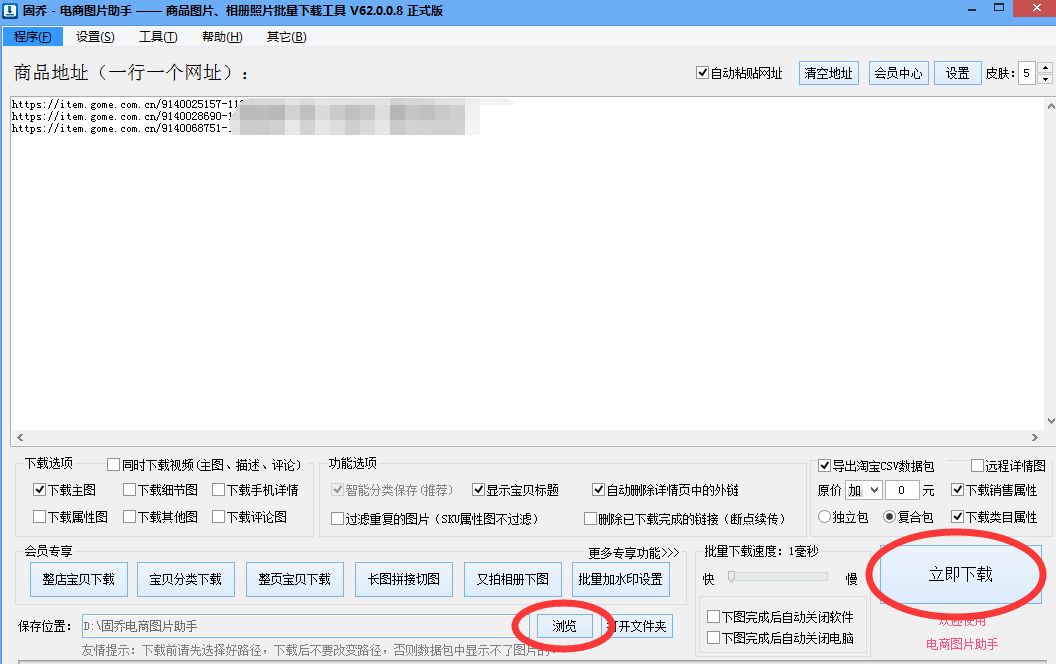Open the 帮助(H) menu

point(222,37)
